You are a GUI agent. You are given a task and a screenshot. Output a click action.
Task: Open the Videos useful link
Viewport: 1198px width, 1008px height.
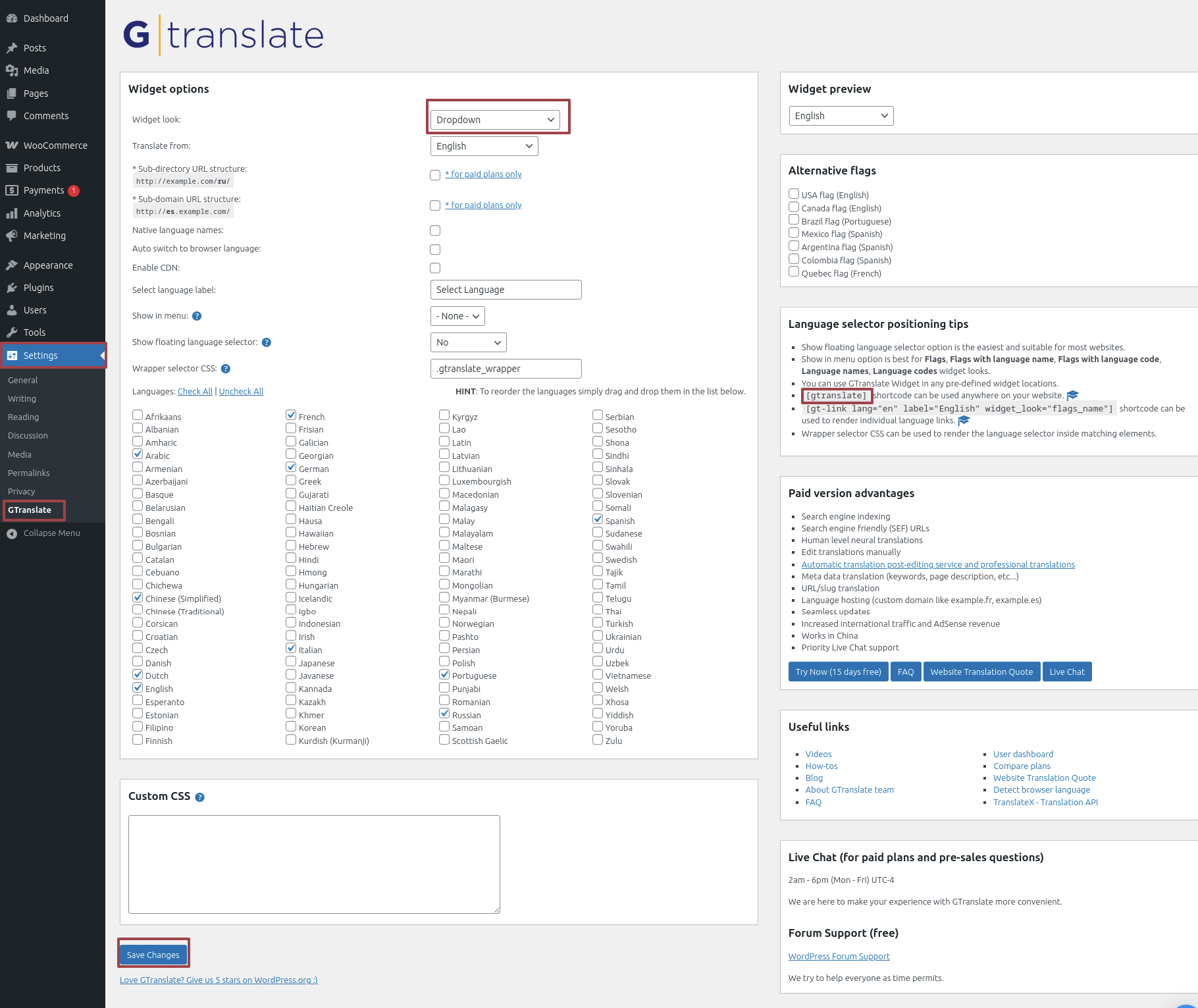pyautogui.click(x=819, y=755)
